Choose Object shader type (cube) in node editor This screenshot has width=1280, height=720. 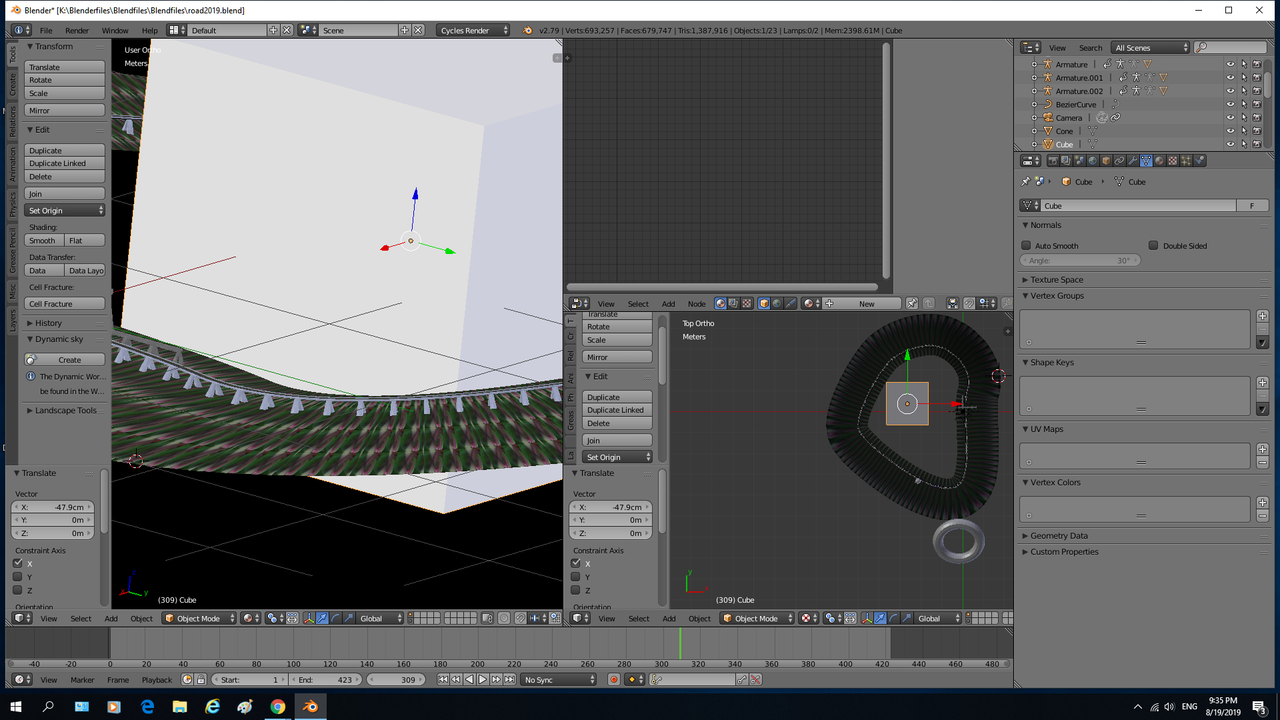tap(764, 303)
